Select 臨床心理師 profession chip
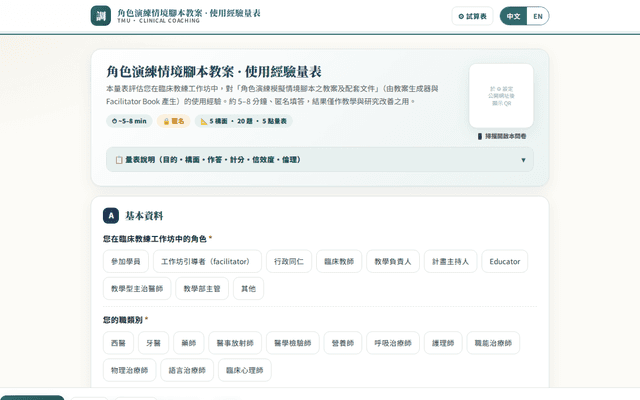The width and height of the screenshot is (640, 400). (244, 370)
